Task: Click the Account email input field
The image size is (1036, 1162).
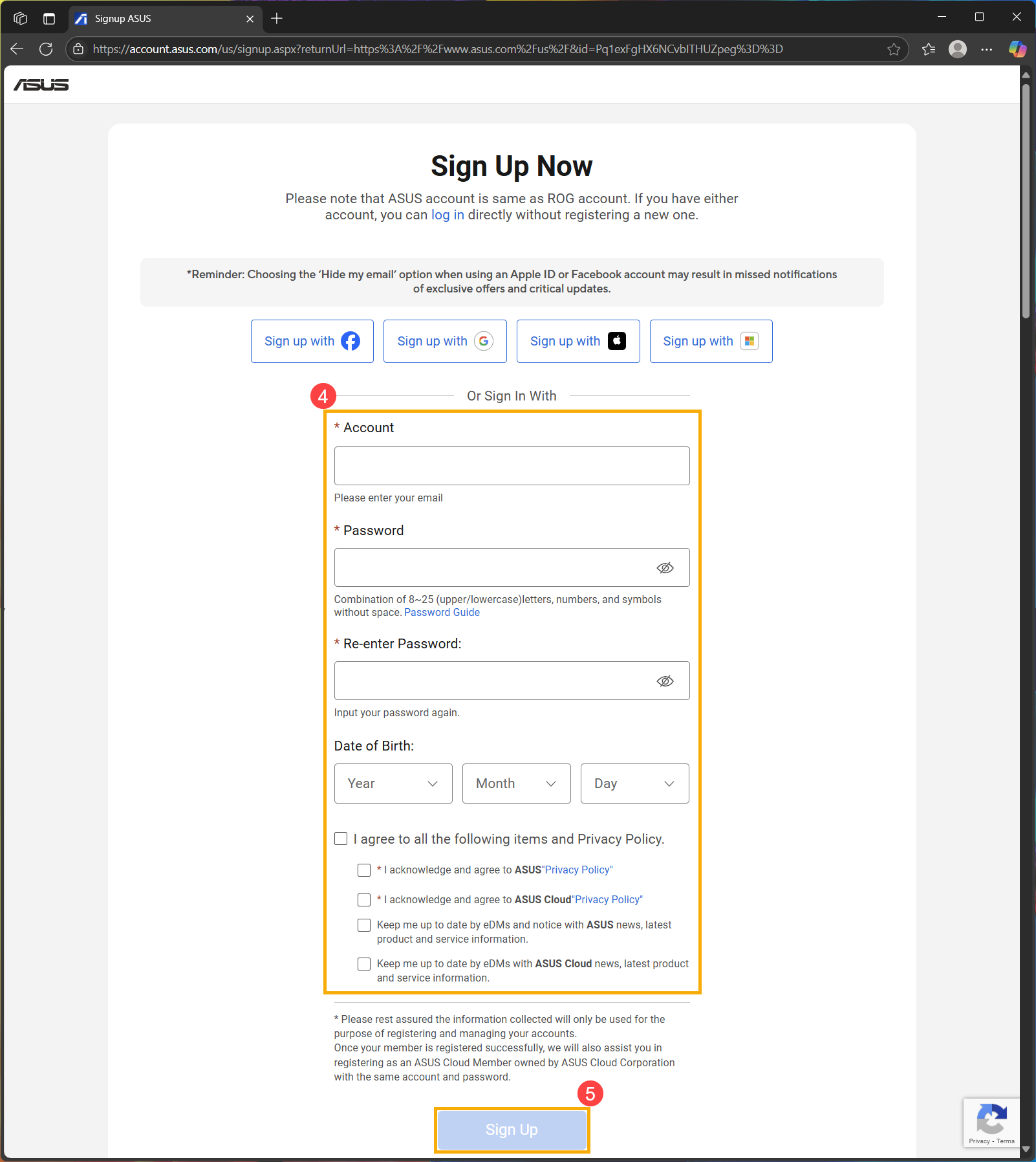Action: point(512,466)
